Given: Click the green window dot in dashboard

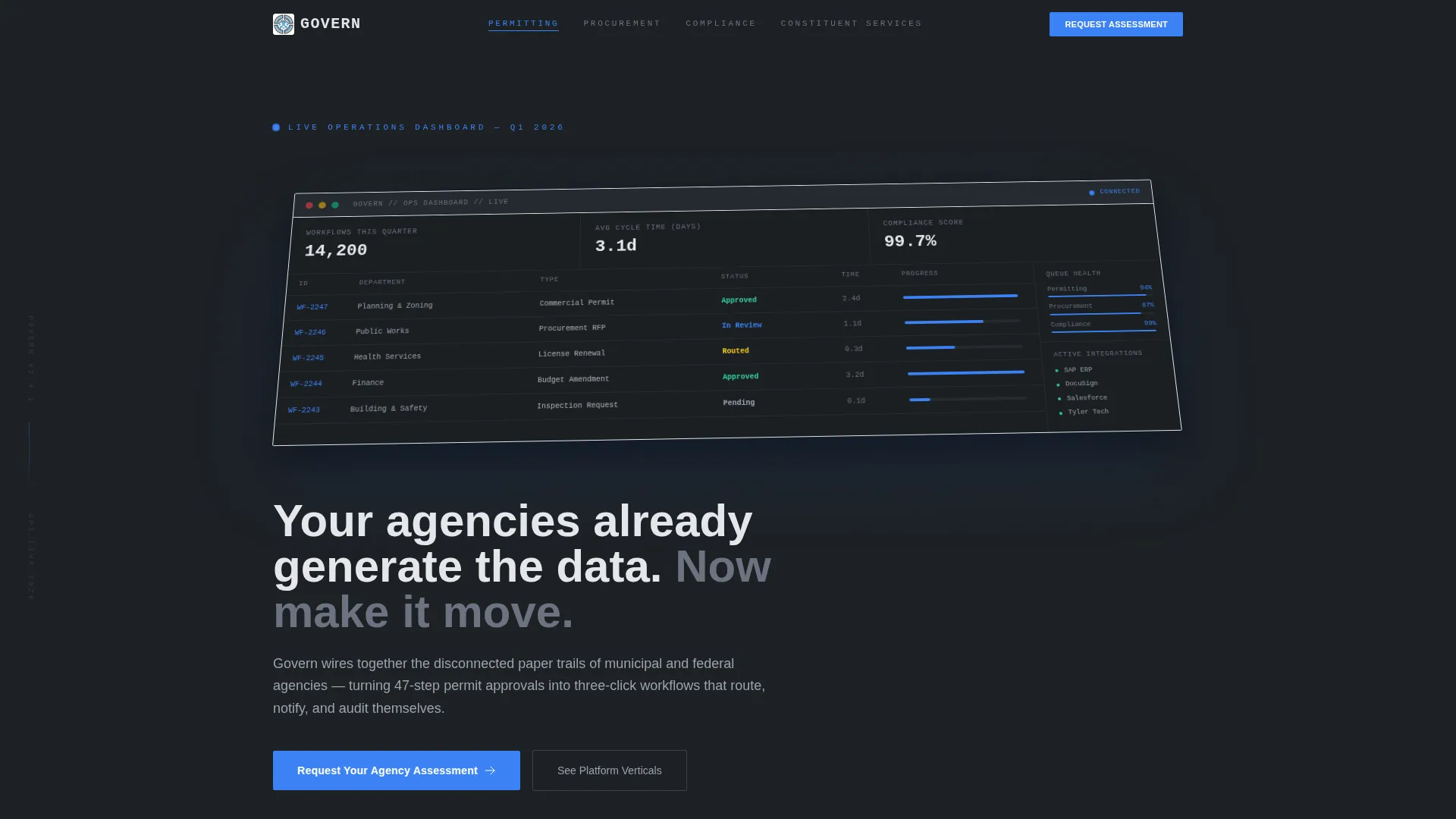Looking at the screenshot, I should 335,205.
